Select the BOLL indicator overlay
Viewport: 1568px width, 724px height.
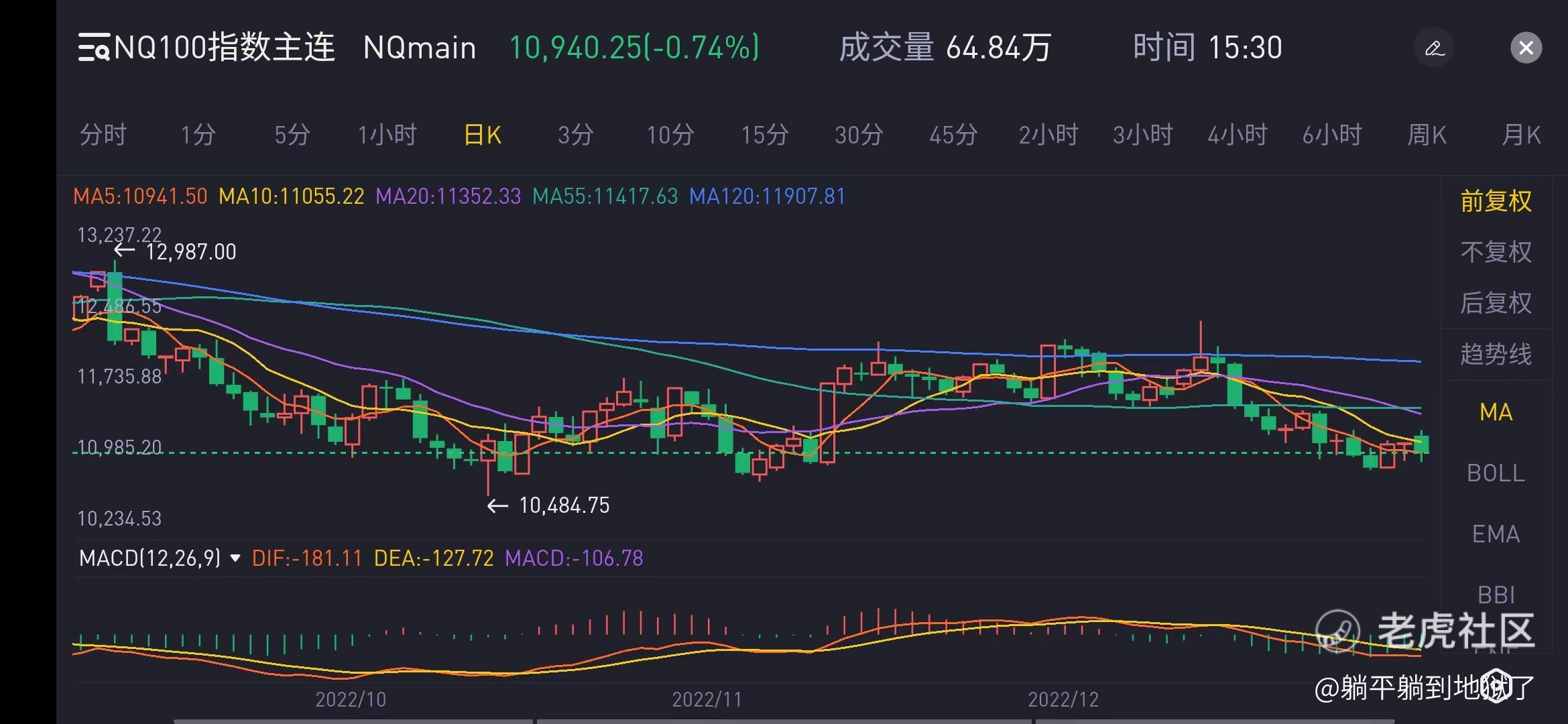pyautogui.click(x=1496, y=473)
